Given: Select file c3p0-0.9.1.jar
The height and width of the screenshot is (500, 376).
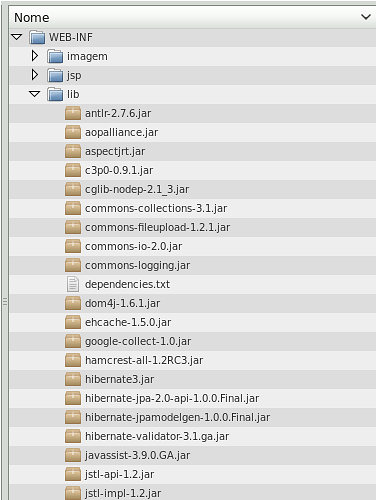Looking at the screenshot, I should (119, 170).
